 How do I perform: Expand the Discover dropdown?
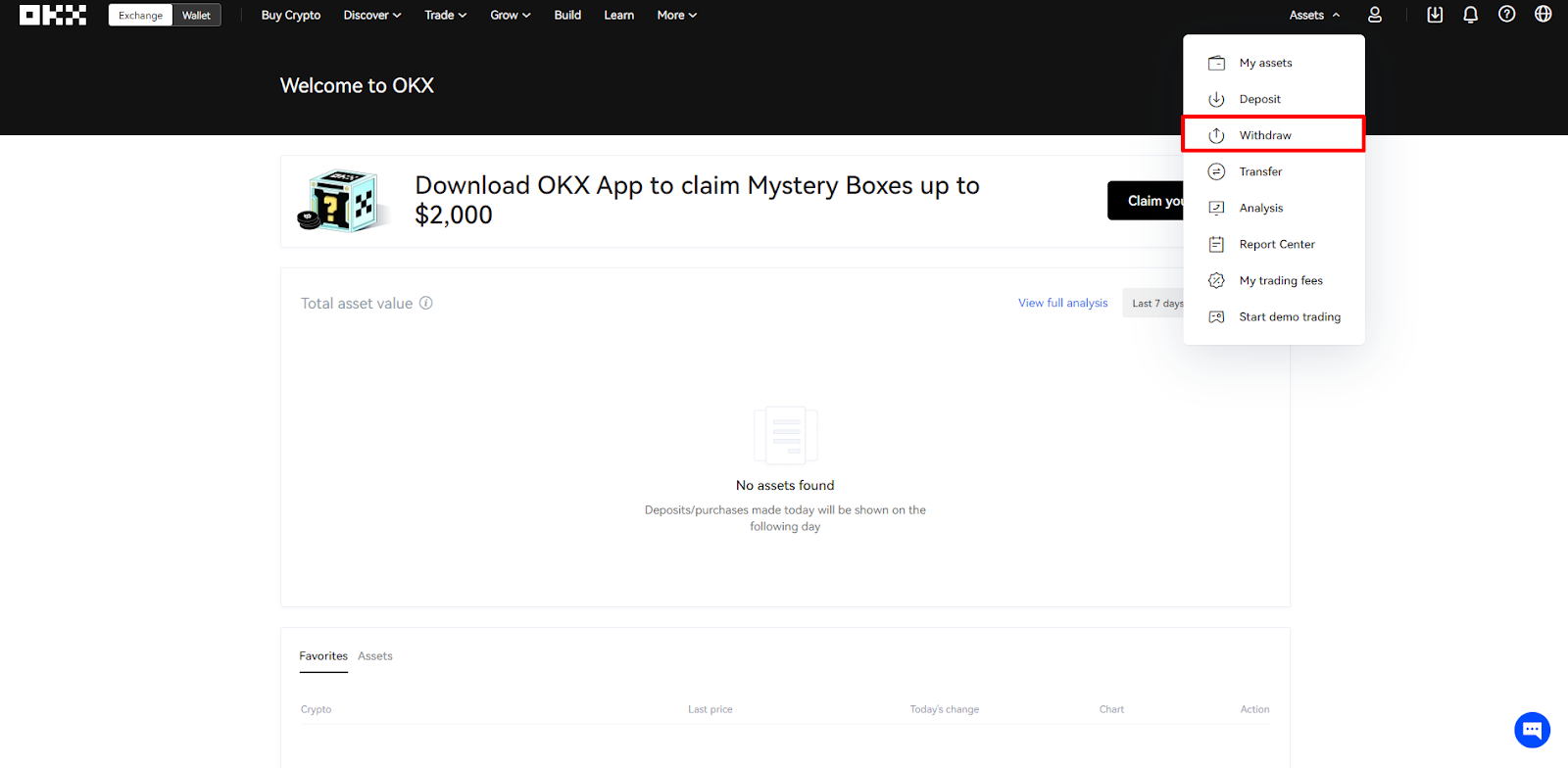372,15
